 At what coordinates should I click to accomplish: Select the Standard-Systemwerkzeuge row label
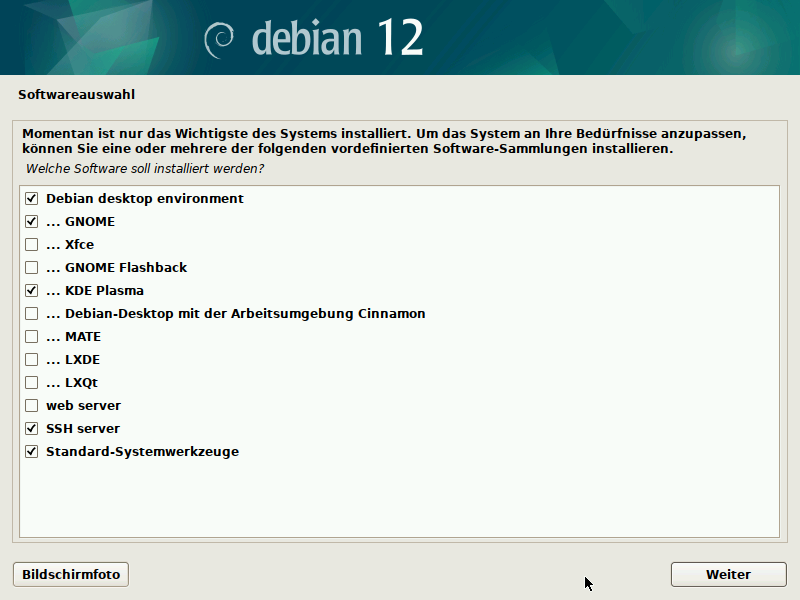point(142,452)
